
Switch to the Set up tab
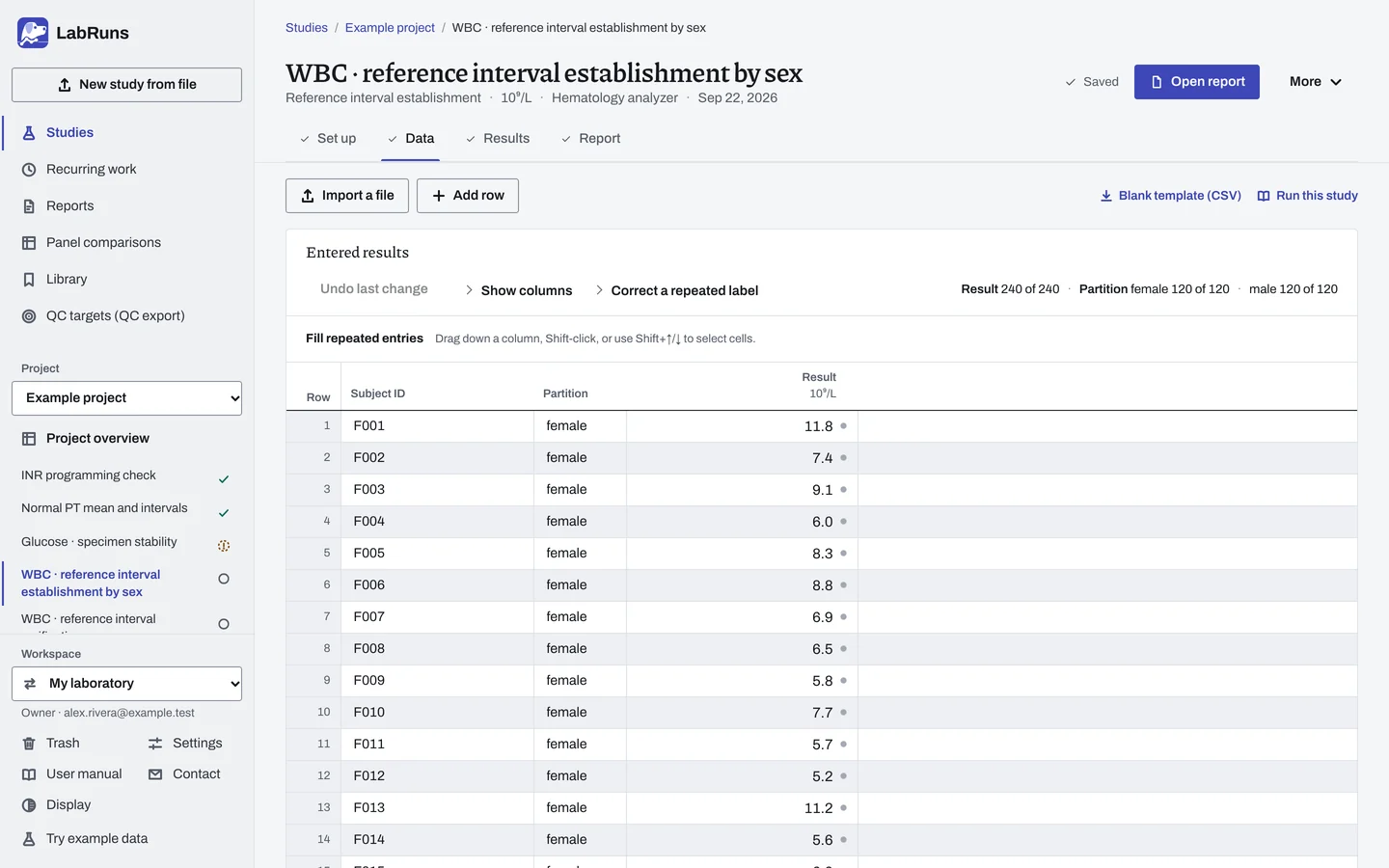pyautogui.click(x=328, y=139)
